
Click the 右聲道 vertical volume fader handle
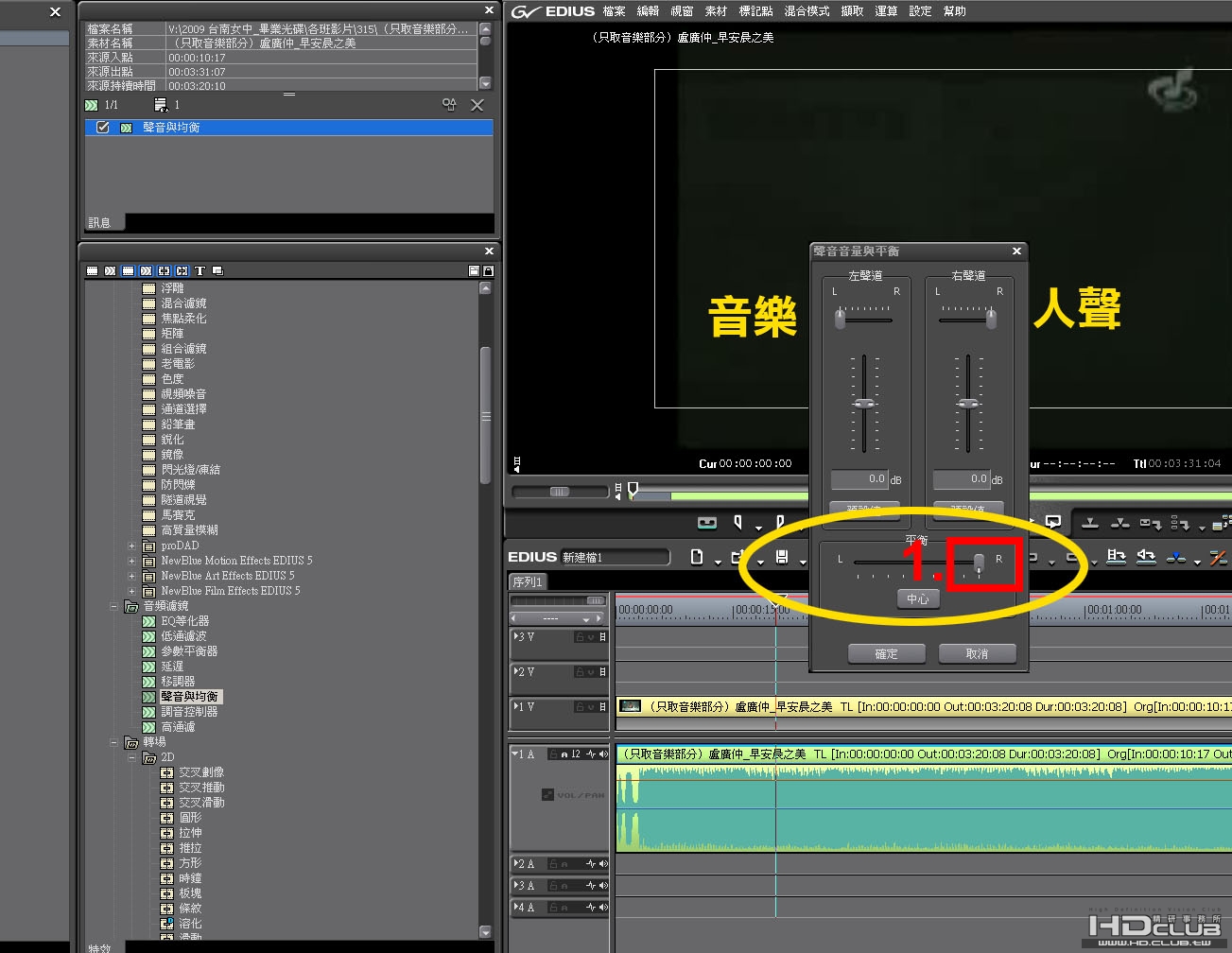tap(968, 404)
